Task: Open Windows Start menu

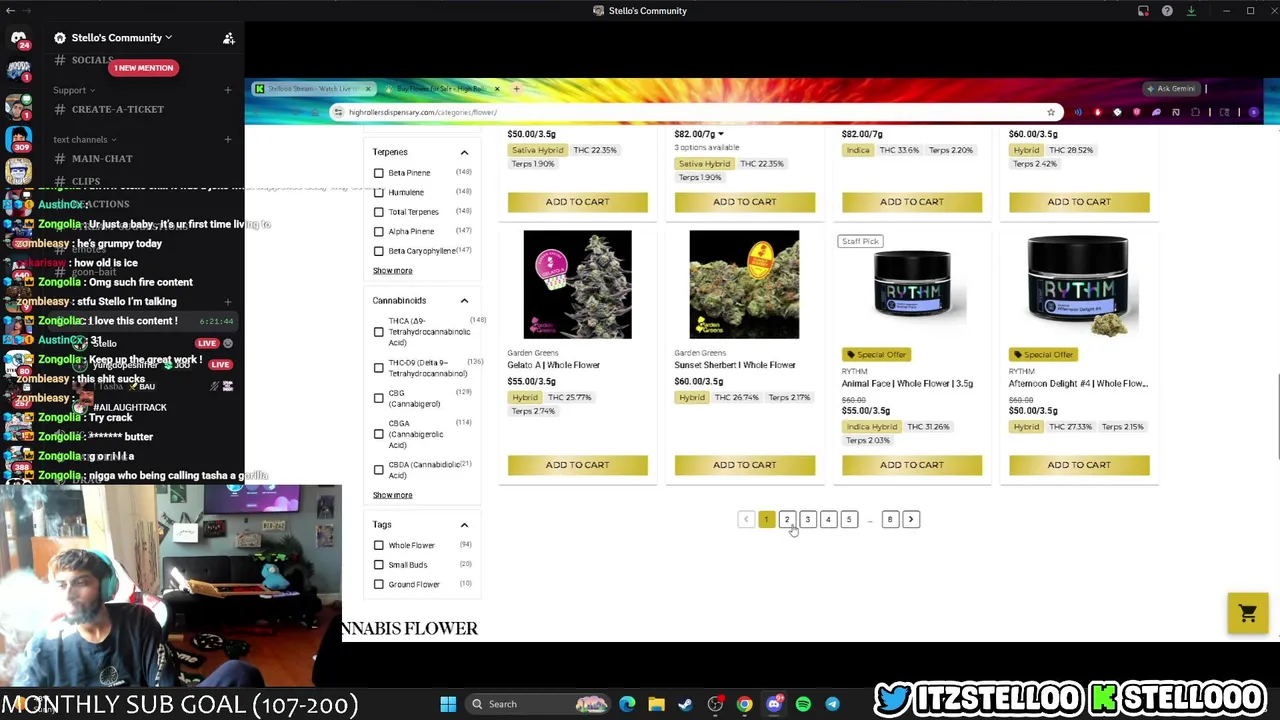Action: pyautogui.click(x=448, y=704)
